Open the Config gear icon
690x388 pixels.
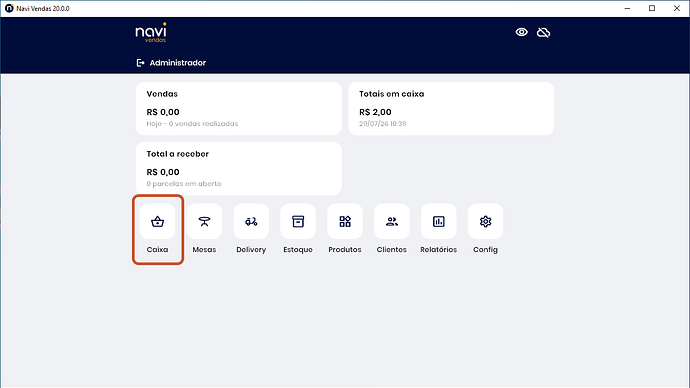485,221
